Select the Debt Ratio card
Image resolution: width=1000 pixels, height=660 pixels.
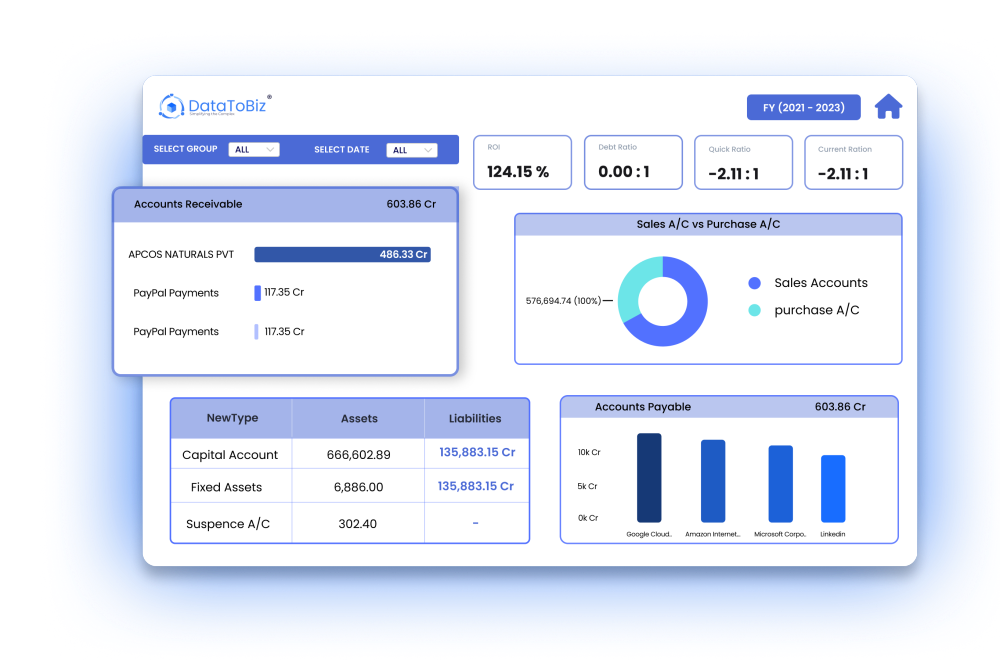[632, 163]
